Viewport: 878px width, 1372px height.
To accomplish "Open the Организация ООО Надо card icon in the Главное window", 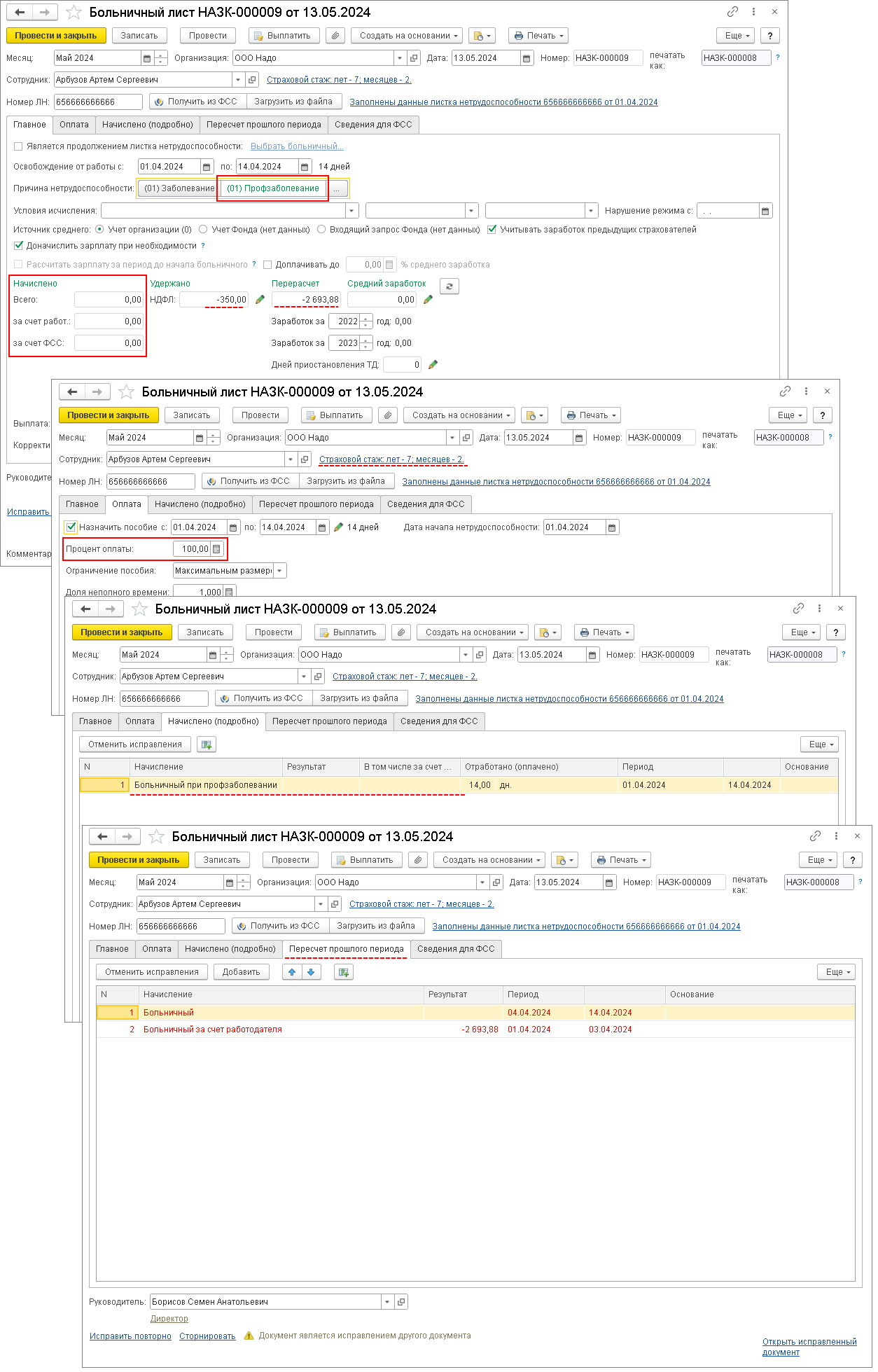I will pyautogui.click(x=414, y=58).
